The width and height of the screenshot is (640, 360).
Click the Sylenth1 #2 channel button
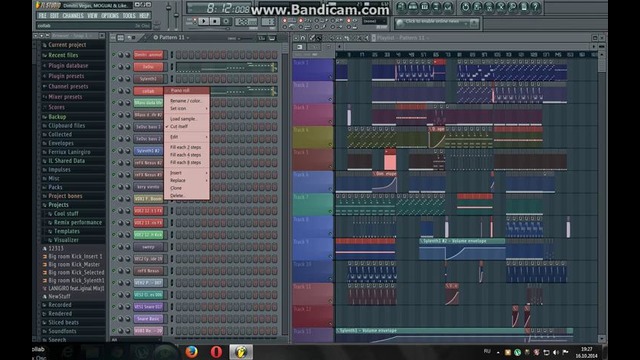[148, 151]
